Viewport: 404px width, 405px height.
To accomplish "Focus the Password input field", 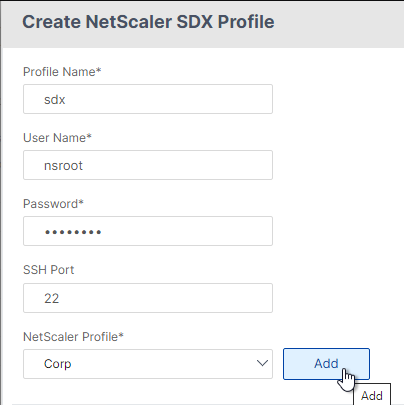I will (x=148, y=231).
